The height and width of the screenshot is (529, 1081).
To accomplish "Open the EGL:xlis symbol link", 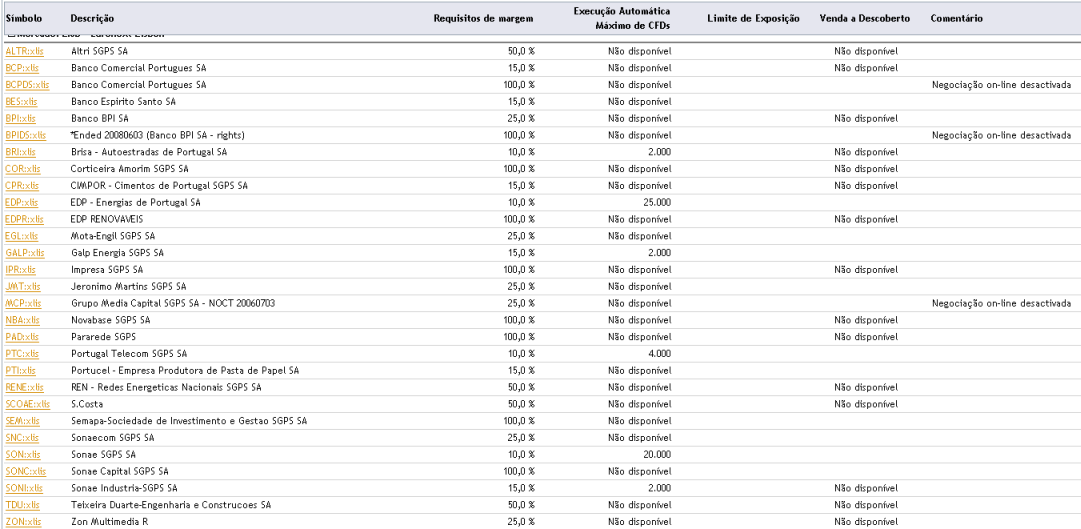I will click(x=22, y=236).
